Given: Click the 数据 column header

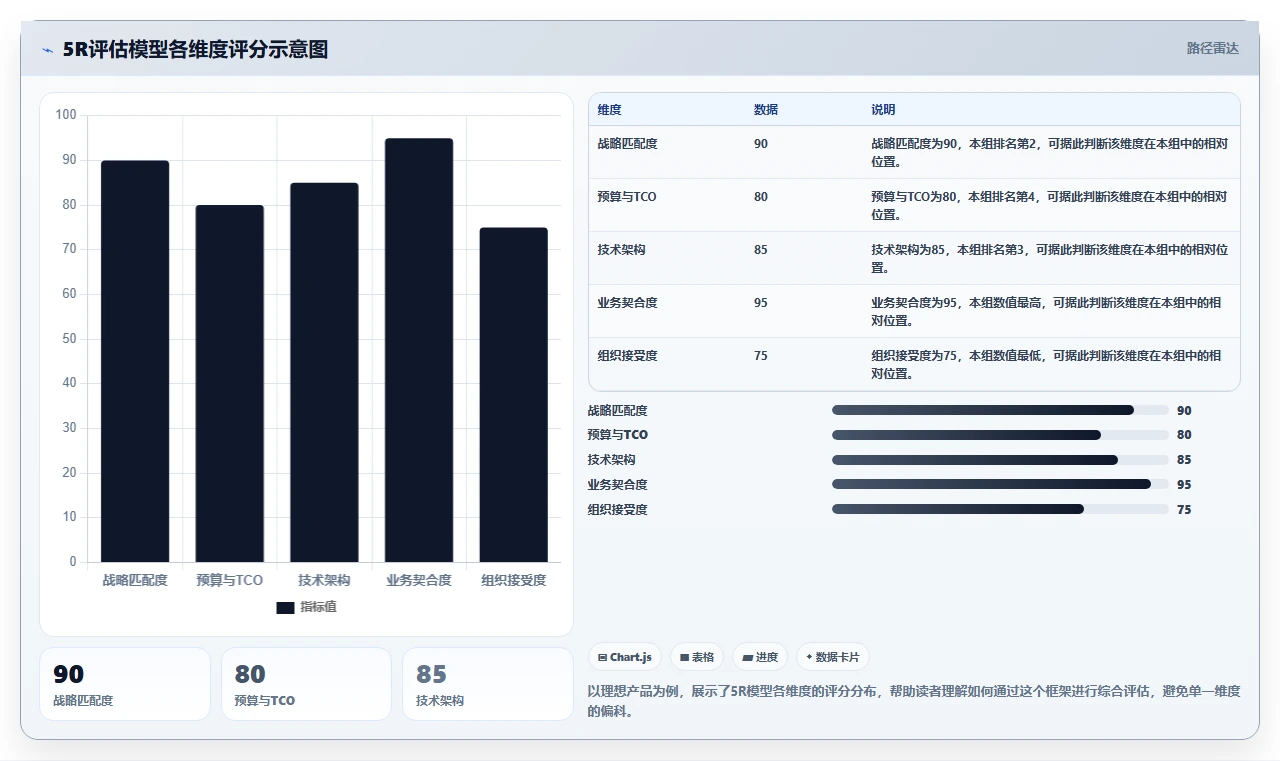Looking at the screenshot, I should (766, 110).
